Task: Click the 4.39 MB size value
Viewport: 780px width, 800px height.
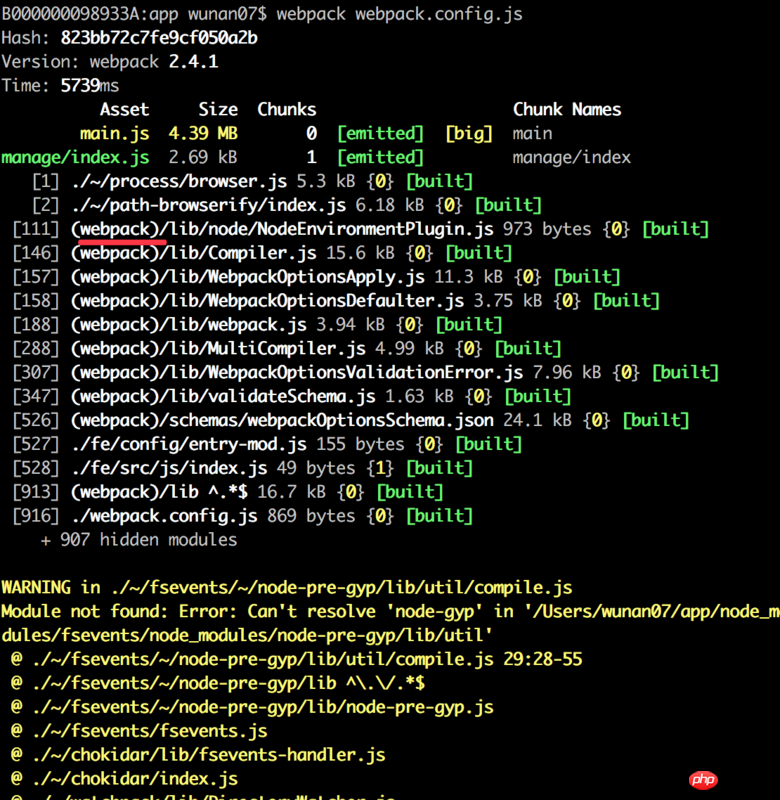Action: (203, 133)
